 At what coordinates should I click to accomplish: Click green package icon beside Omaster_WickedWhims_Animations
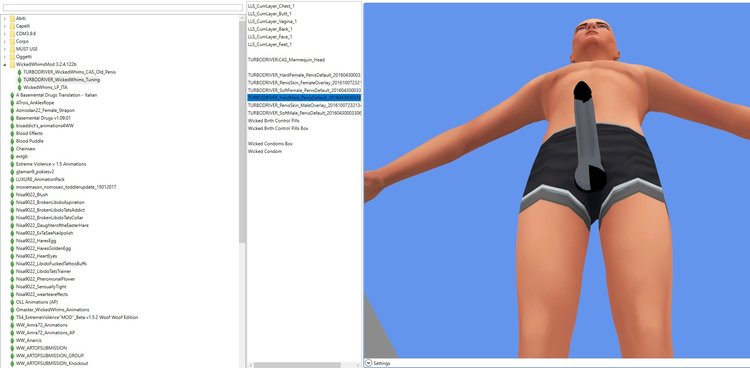12,310
